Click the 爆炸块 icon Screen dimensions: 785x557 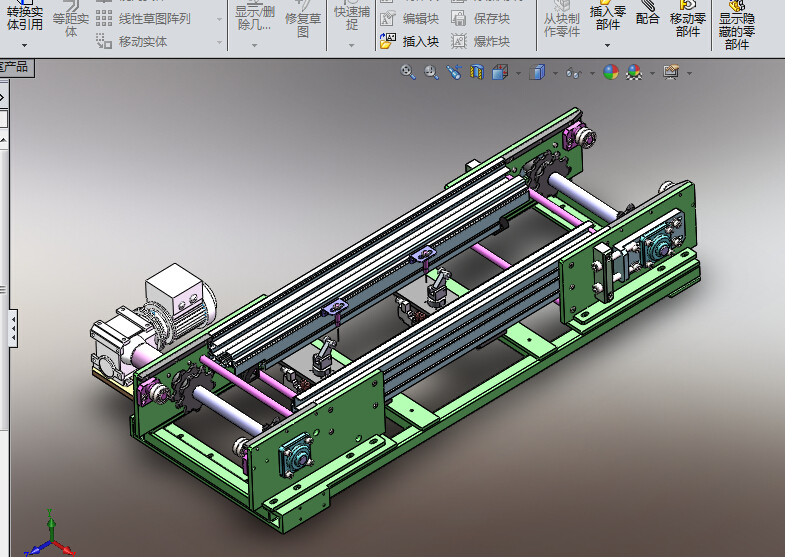coord(459,41)
